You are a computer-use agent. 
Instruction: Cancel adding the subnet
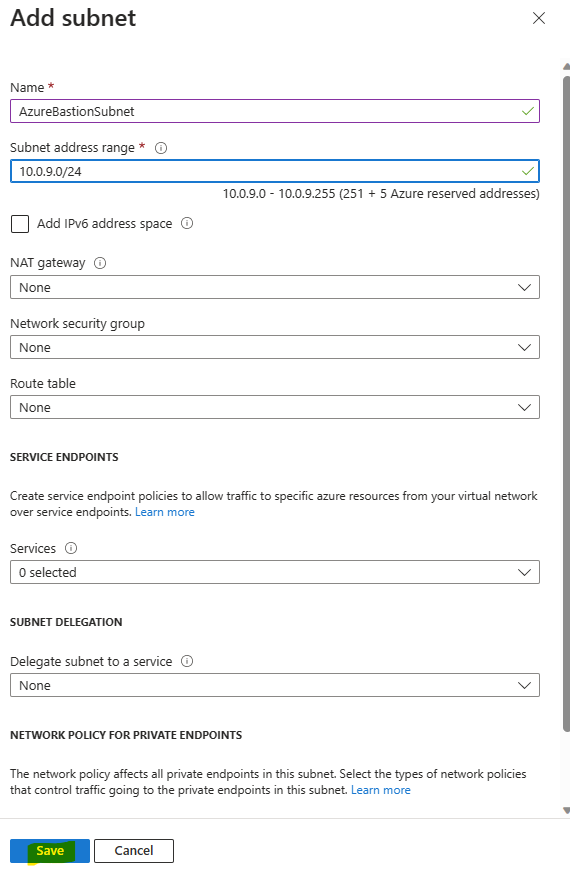click(134, 851)
